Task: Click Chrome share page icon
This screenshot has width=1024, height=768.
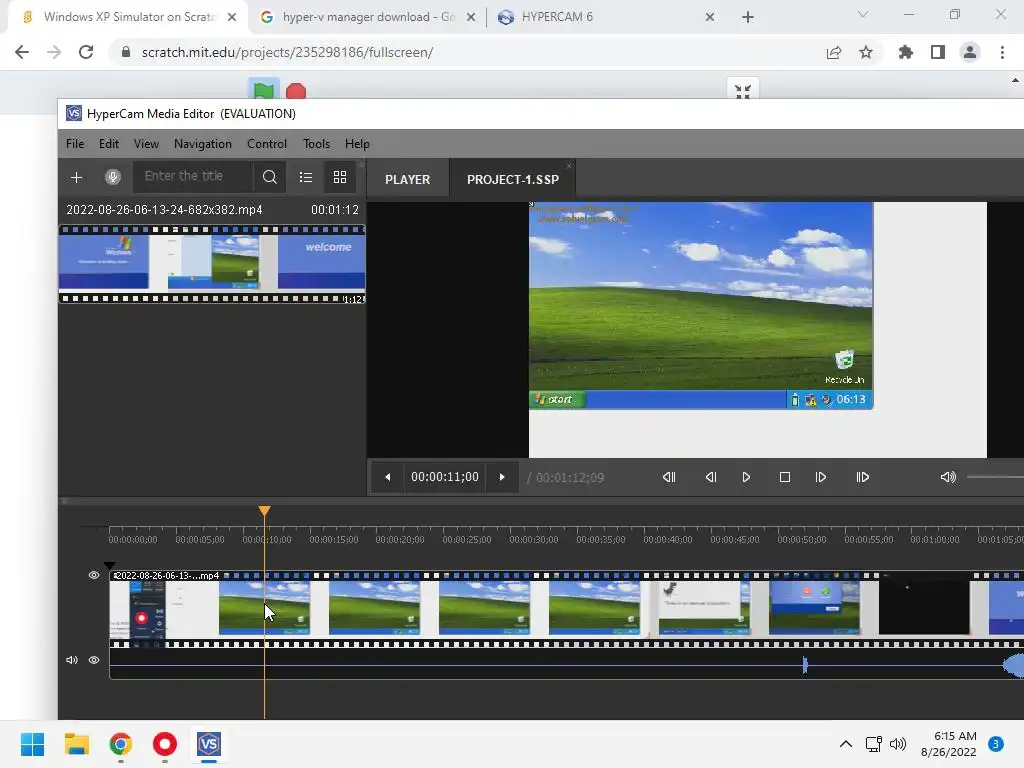Action: pyautogui.click(x=834, y=52)
